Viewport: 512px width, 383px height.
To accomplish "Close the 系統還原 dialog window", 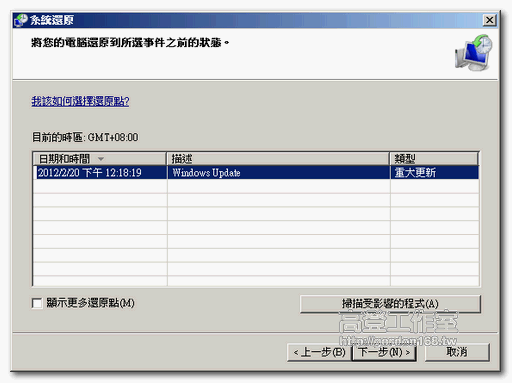I will point(489,20).
